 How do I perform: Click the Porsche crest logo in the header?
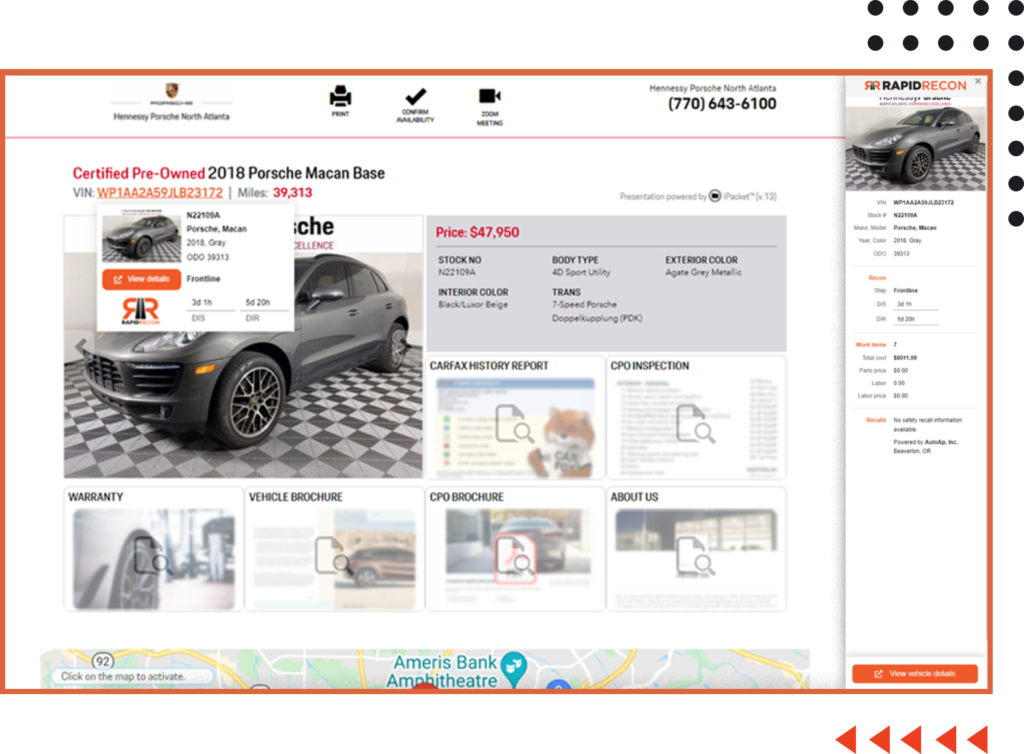171,90
